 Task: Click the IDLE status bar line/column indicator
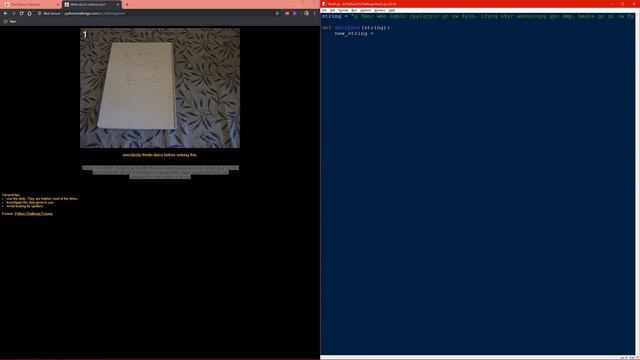(629, 358)
